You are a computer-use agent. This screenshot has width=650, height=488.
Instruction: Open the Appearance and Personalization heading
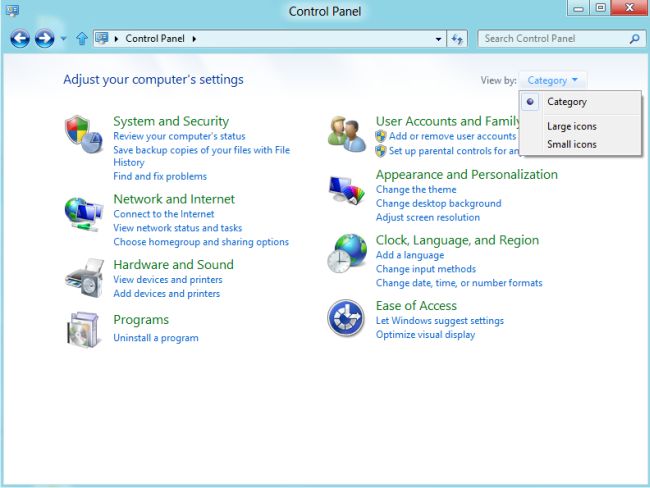point(467,175)
